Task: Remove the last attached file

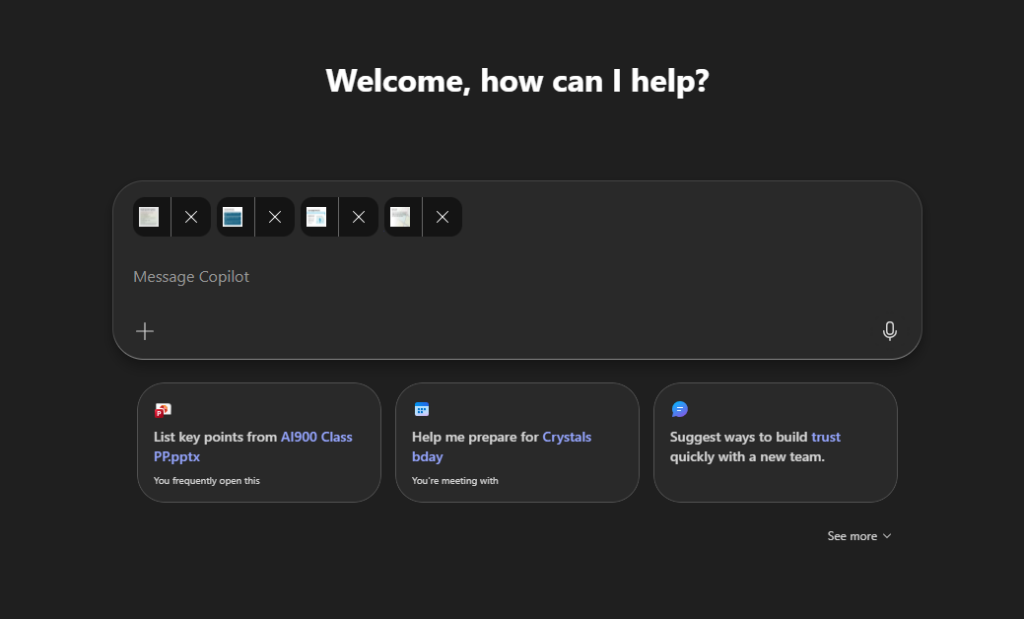Action: [443, 217]
